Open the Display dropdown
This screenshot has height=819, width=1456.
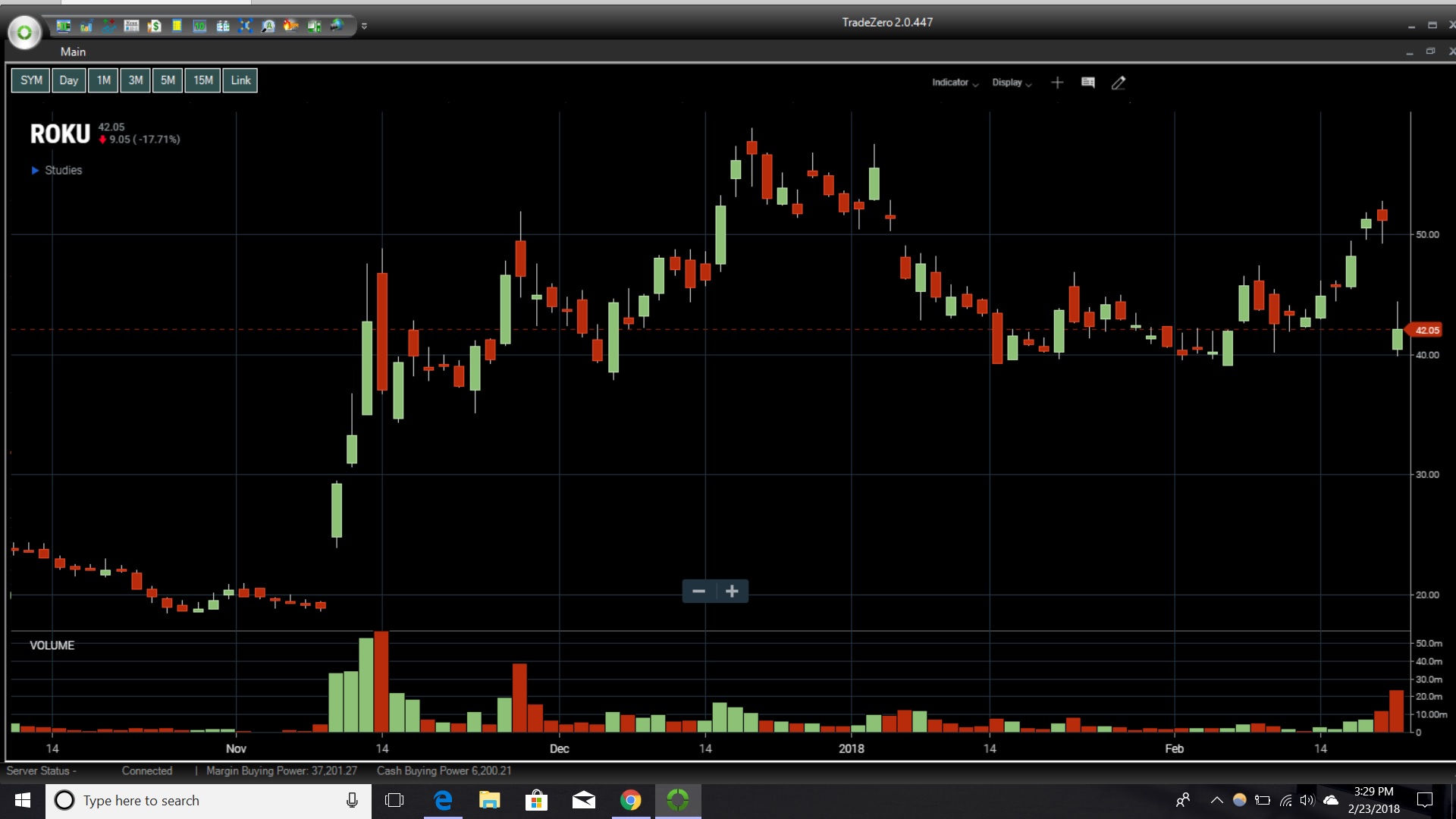1012,83
